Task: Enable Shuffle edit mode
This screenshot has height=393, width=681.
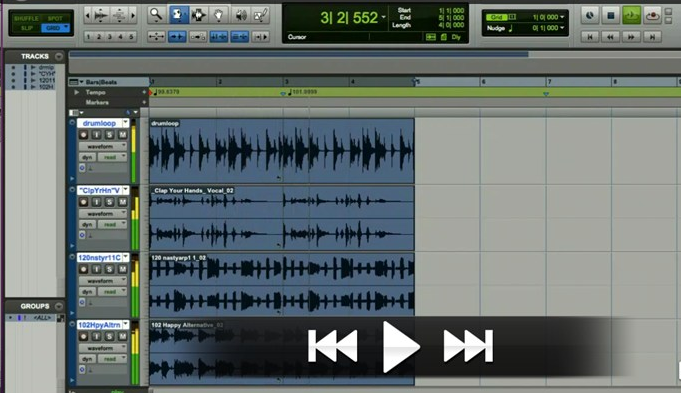Action: pos(26,18)
